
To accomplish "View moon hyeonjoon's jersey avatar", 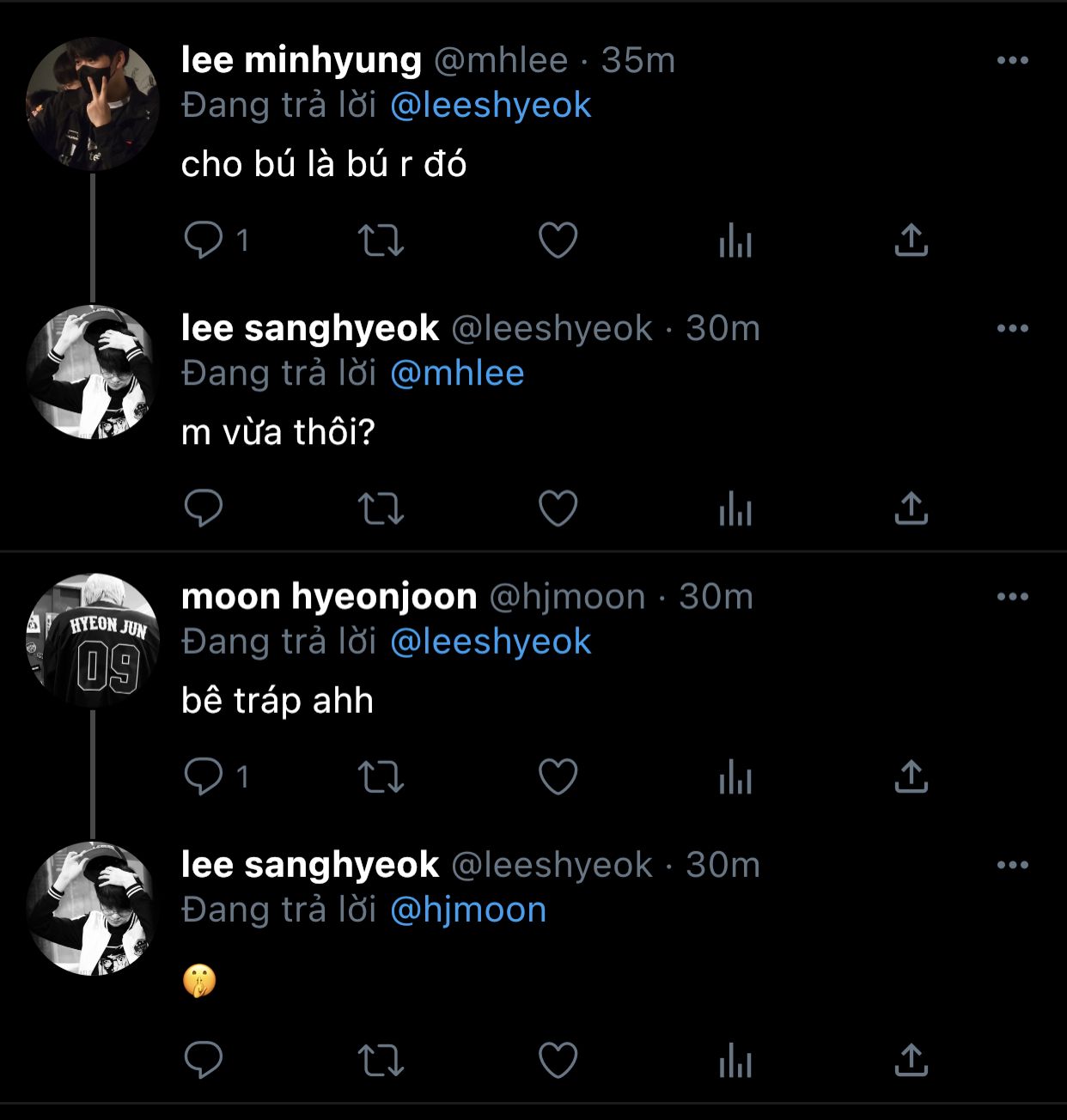I will click(x=93, y=641).
